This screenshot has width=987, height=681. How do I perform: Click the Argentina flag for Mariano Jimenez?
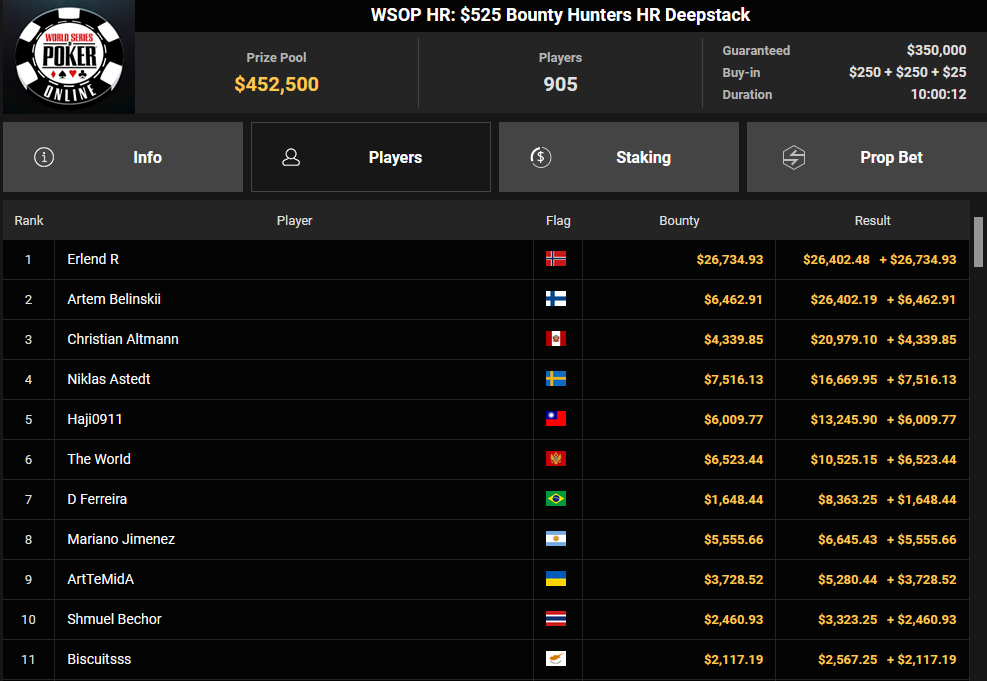tap(556, 539)
